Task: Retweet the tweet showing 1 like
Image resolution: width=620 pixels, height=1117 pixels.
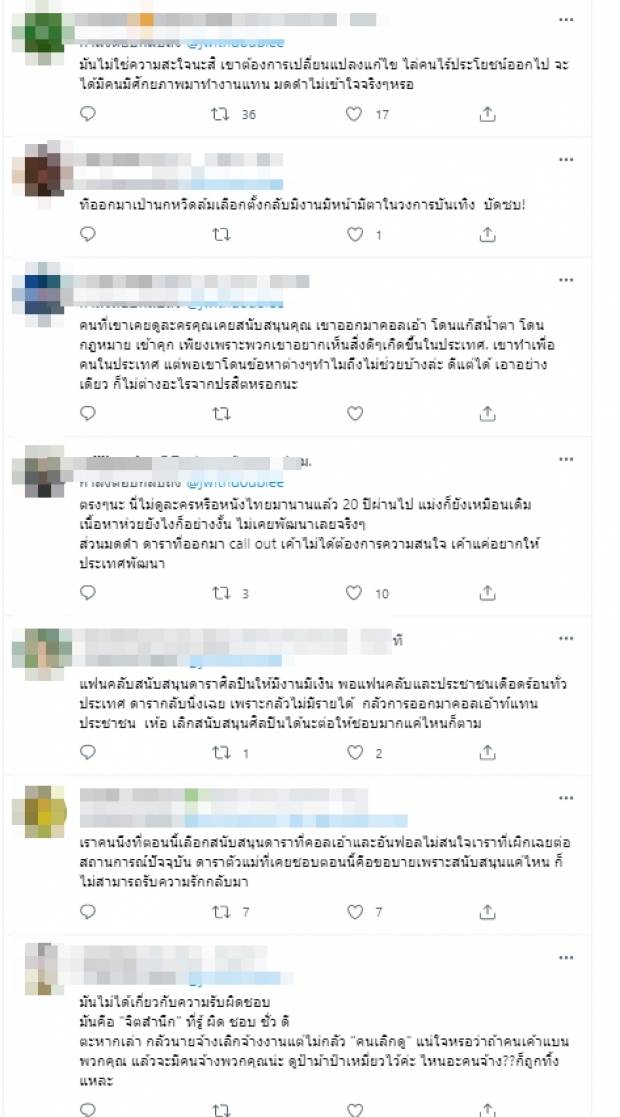Action: tap(221, 234)
